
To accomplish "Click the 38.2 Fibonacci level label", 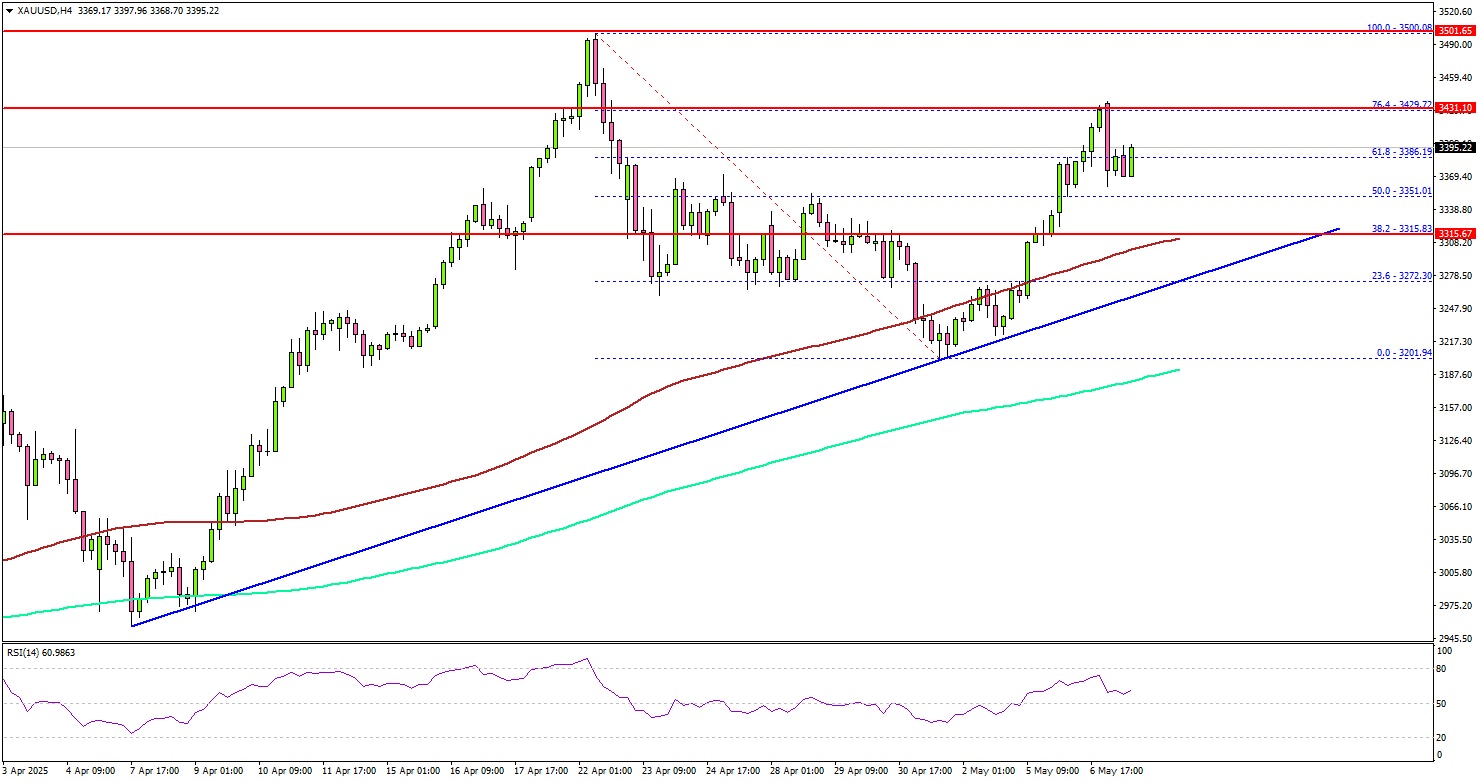I will [1401, 229].
